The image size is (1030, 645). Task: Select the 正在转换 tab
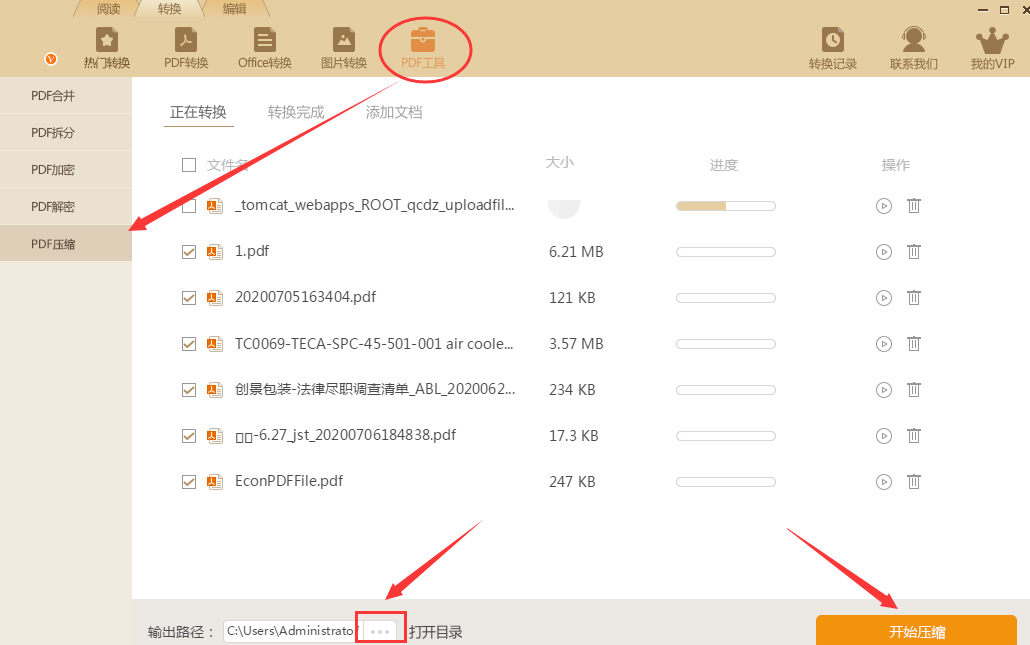click(x=198, y=112)
